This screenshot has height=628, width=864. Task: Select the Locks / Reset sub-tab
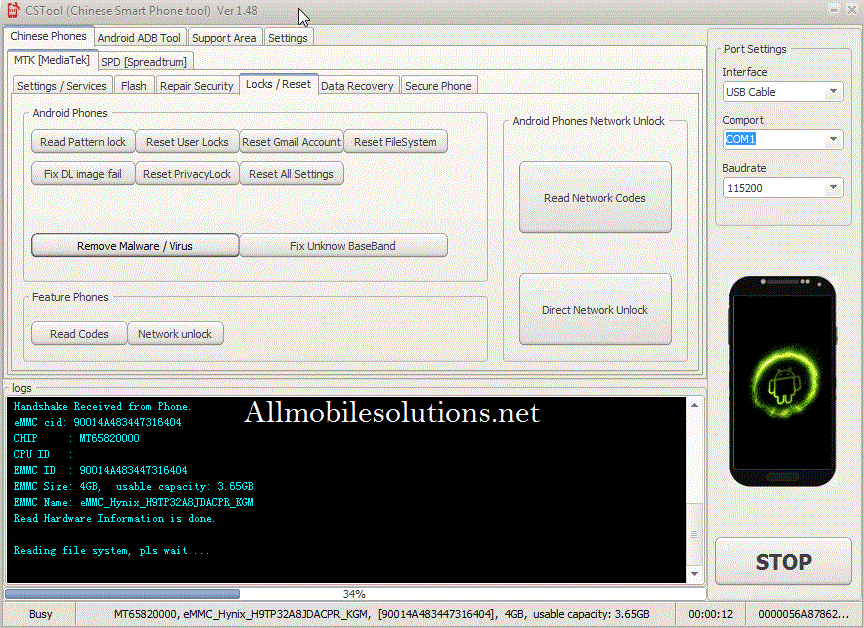[278, 84]
